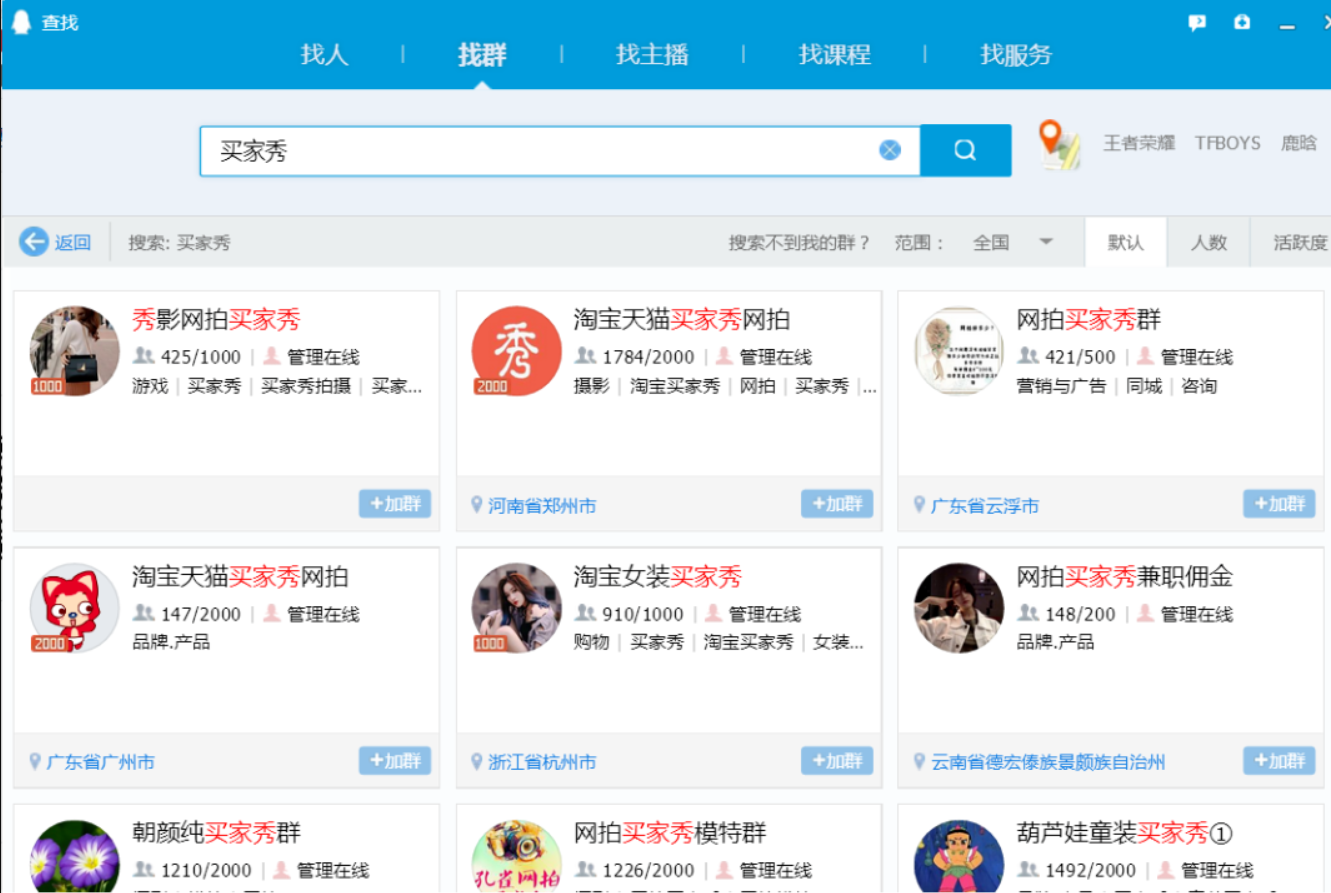Screen dimensions: 1331x893
Task: Open the red 秀 avatar of 淘宝天猫买家秀网拍
Action: [x=517, y=351]
